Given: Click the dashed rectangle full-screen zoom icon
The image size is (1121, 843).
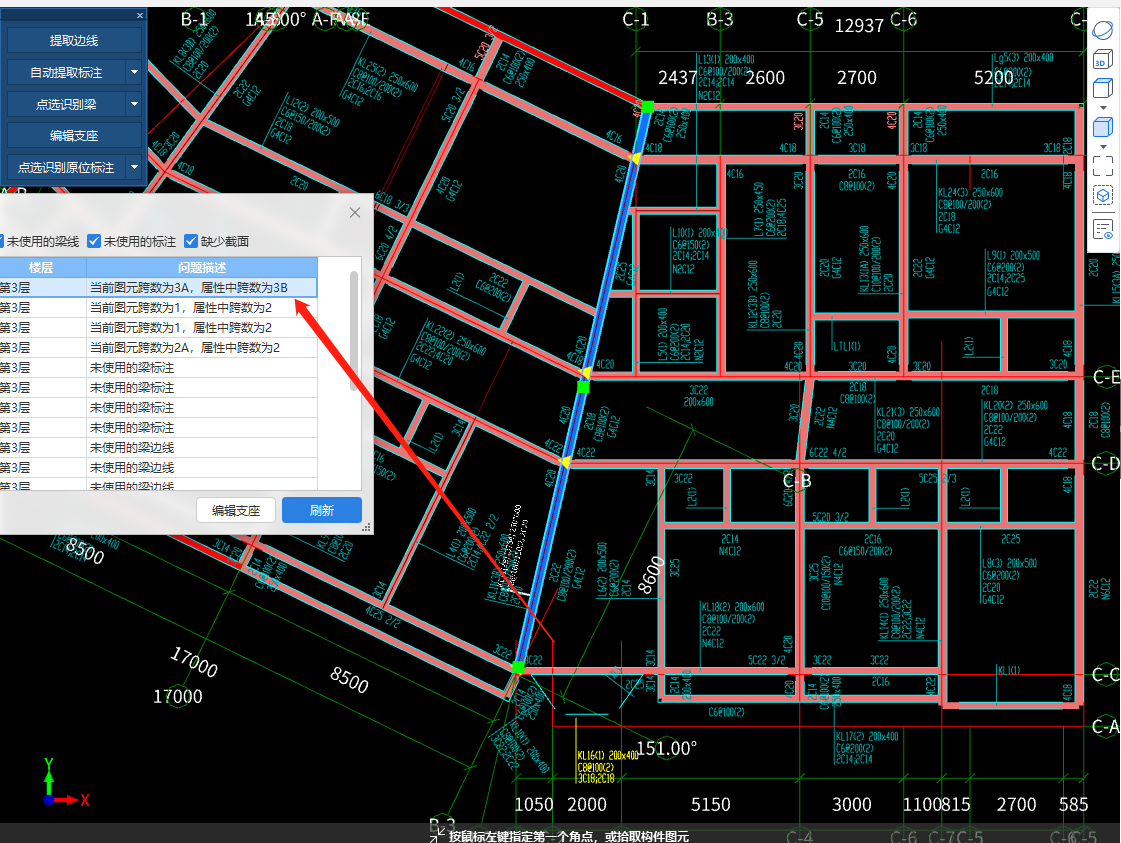Looking at the screenshot, I should pos(1103,166).
